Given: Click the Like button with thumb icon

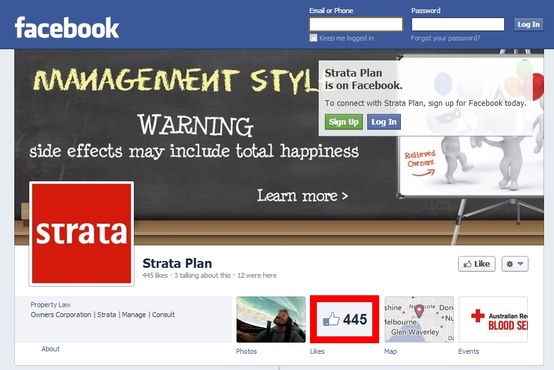Looking at the screenshot, I should tap(477, 264).
